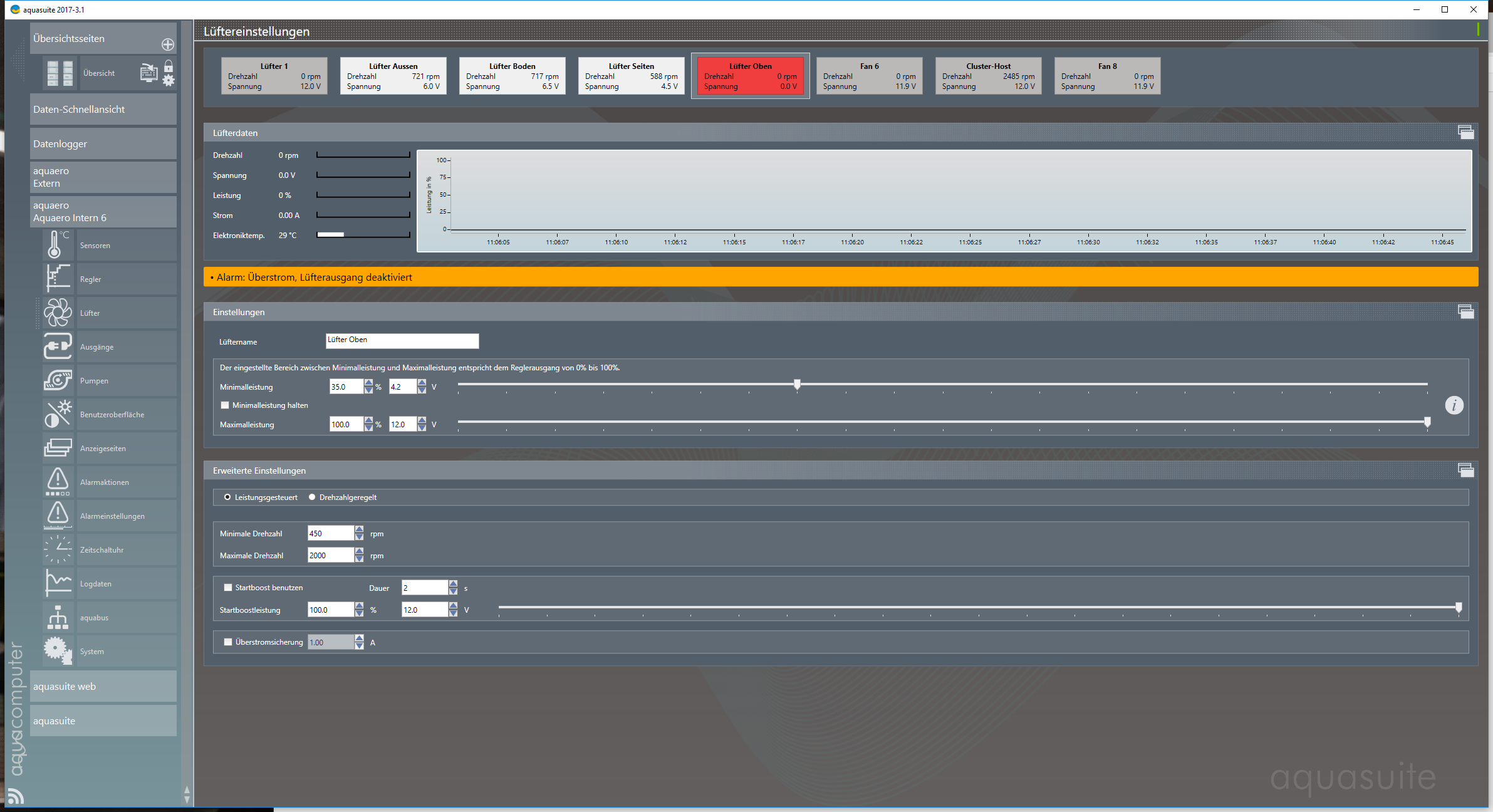The width and height of the screenshot is (1493, 812).
Task: Collapse the Lüfterdaten panel
Action: click(x=1465, y=132)
